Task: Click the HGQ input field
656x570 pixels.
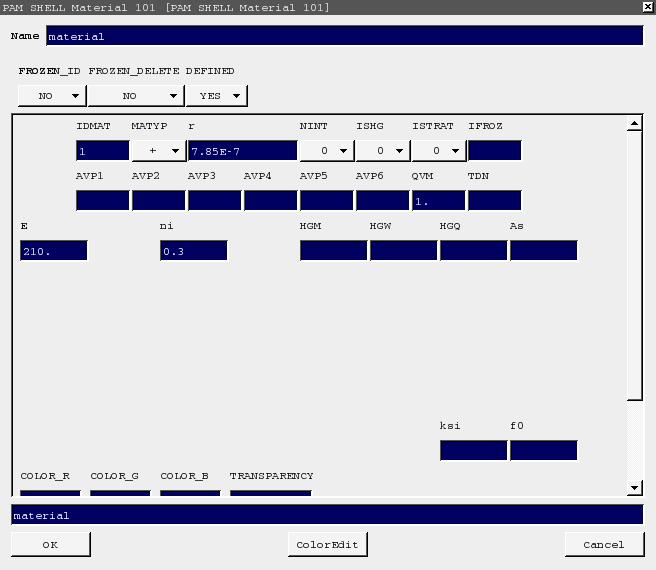Action: pyautogui.click(x=474, y=250)
